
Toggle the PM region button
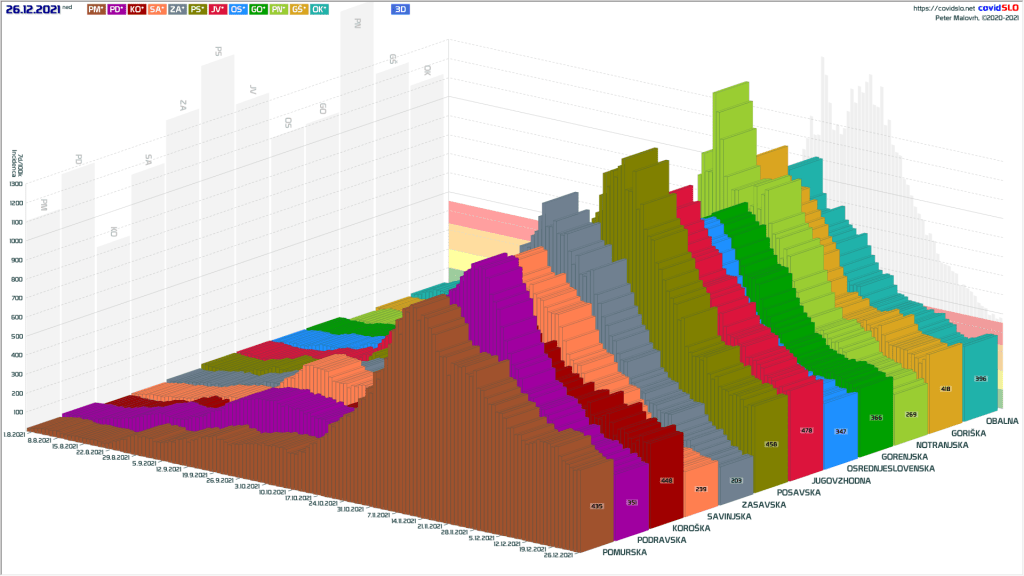96,9
